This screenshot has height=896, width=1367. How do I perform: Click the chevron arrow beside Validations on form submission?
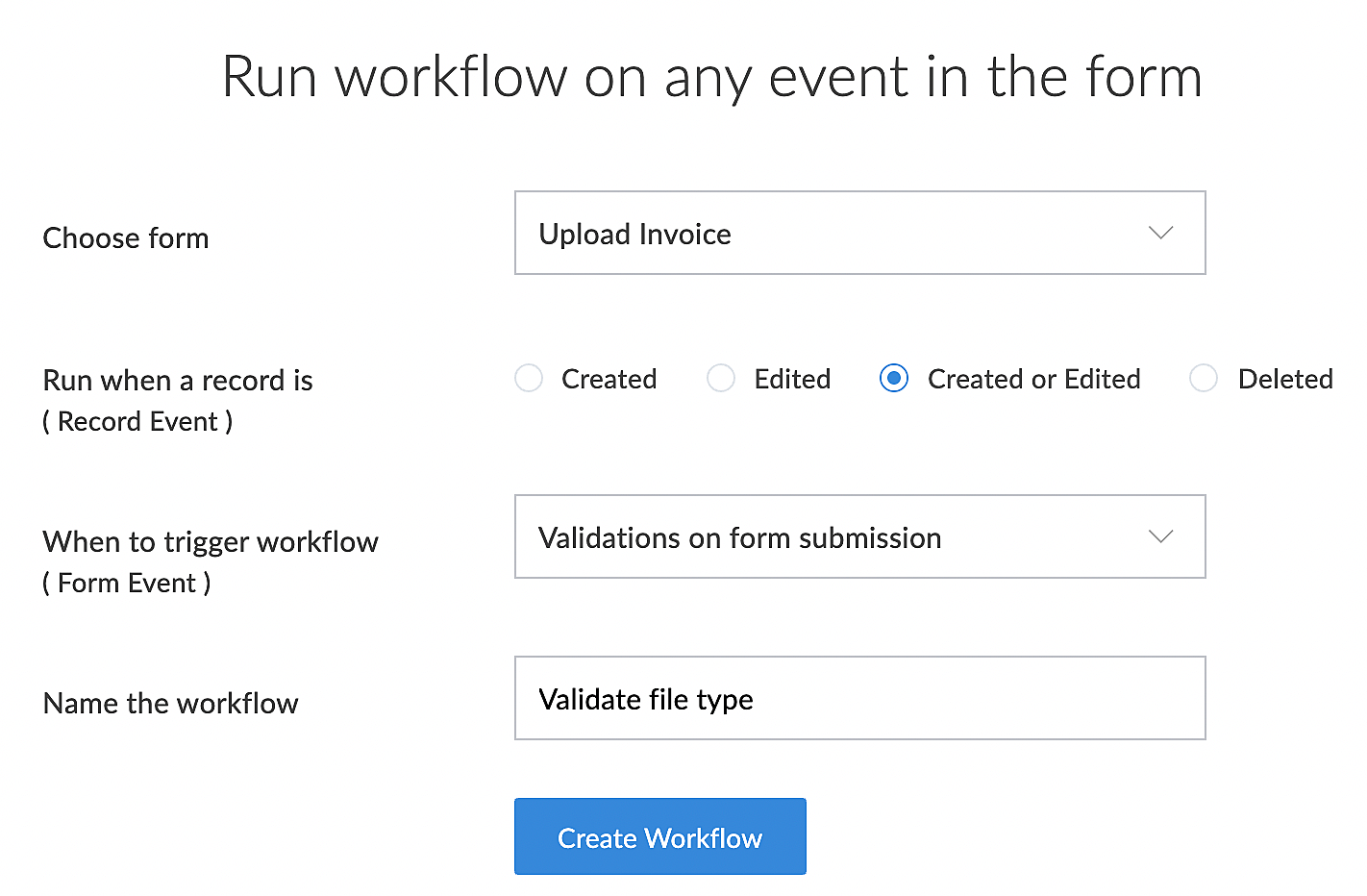pos(1160,536)
